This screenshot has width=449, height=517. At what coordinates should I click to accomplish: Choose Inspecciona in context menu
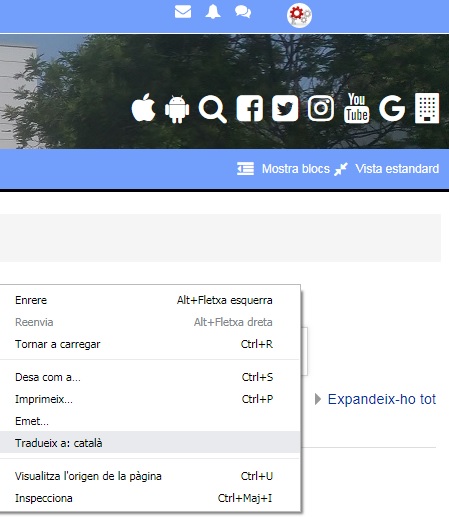click(150, 498)
